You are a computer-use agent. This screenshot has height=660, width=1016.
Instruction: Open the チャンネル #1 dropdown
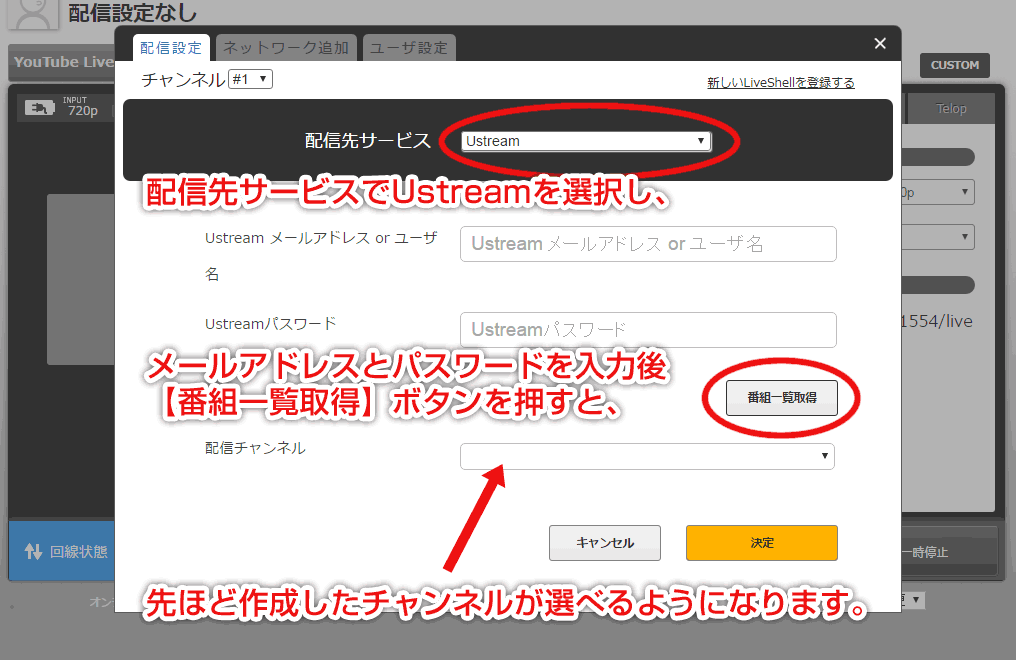(x=250, y=79)
